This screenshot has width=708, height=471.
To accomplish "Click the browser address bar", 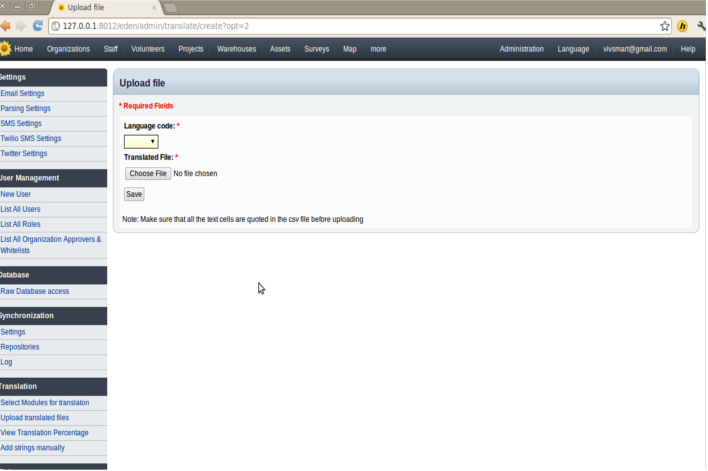I will 350,26.
